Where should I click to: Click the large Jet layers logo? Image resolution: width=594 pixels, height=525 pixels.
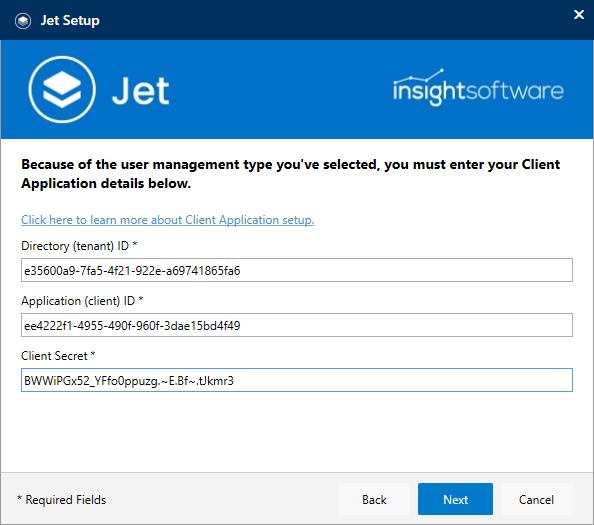click(62, 89)
